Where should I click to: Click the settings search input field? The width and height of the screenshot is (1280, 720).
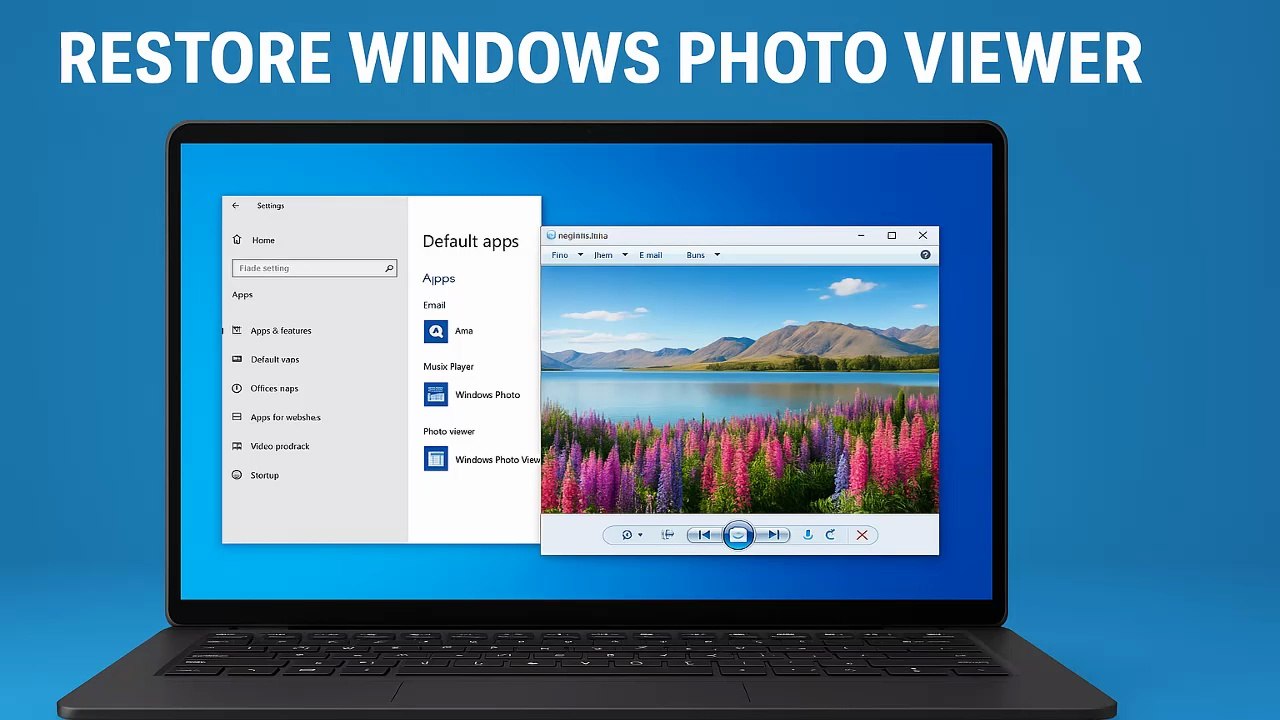[x=314, y=268]
